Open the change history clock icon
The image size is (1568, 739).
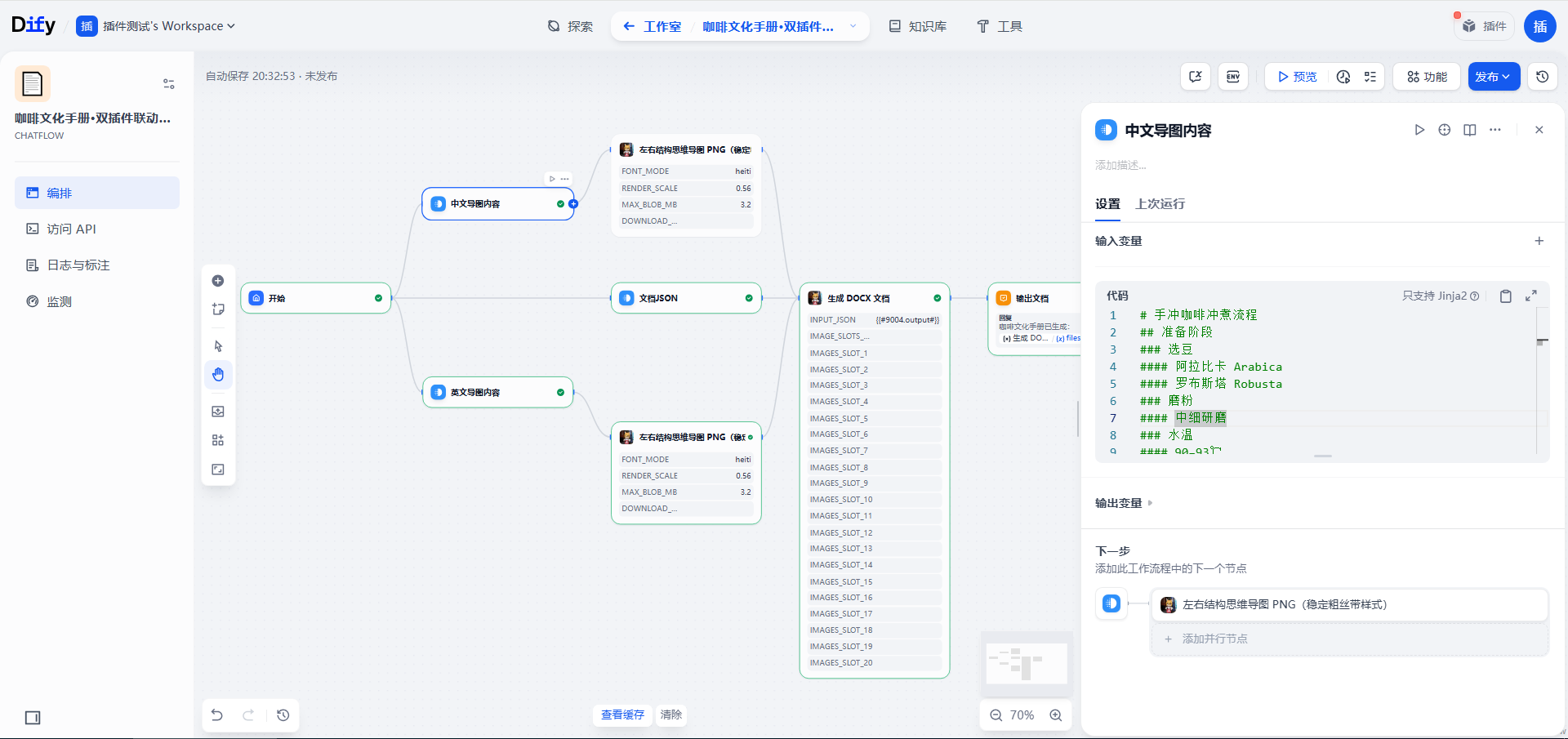(283, 715)
